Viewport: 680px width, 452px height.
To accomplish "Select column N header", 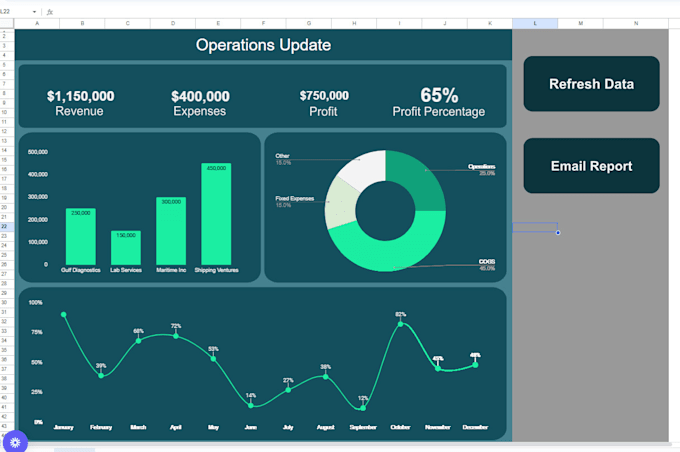I will pos(636,23).
